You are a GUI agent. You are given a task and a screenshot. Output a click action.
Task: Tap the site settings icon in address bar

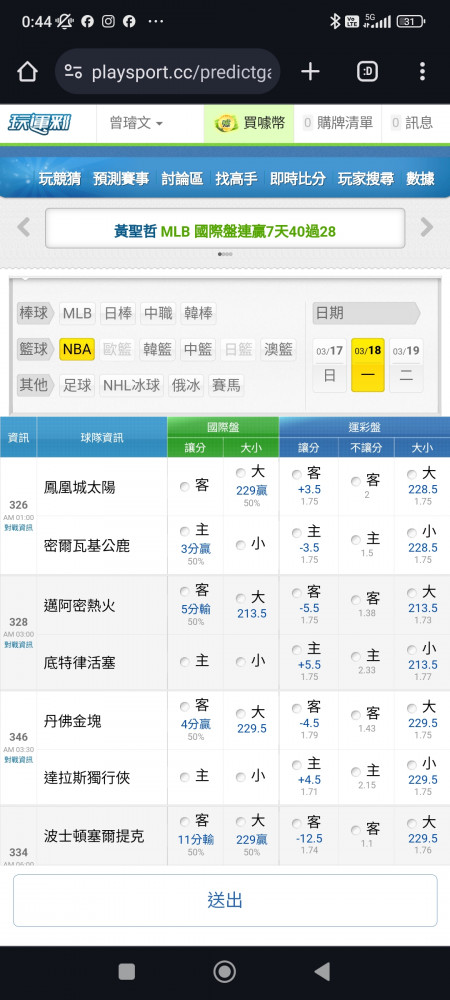pyautogui.click(x=73, y=72)
